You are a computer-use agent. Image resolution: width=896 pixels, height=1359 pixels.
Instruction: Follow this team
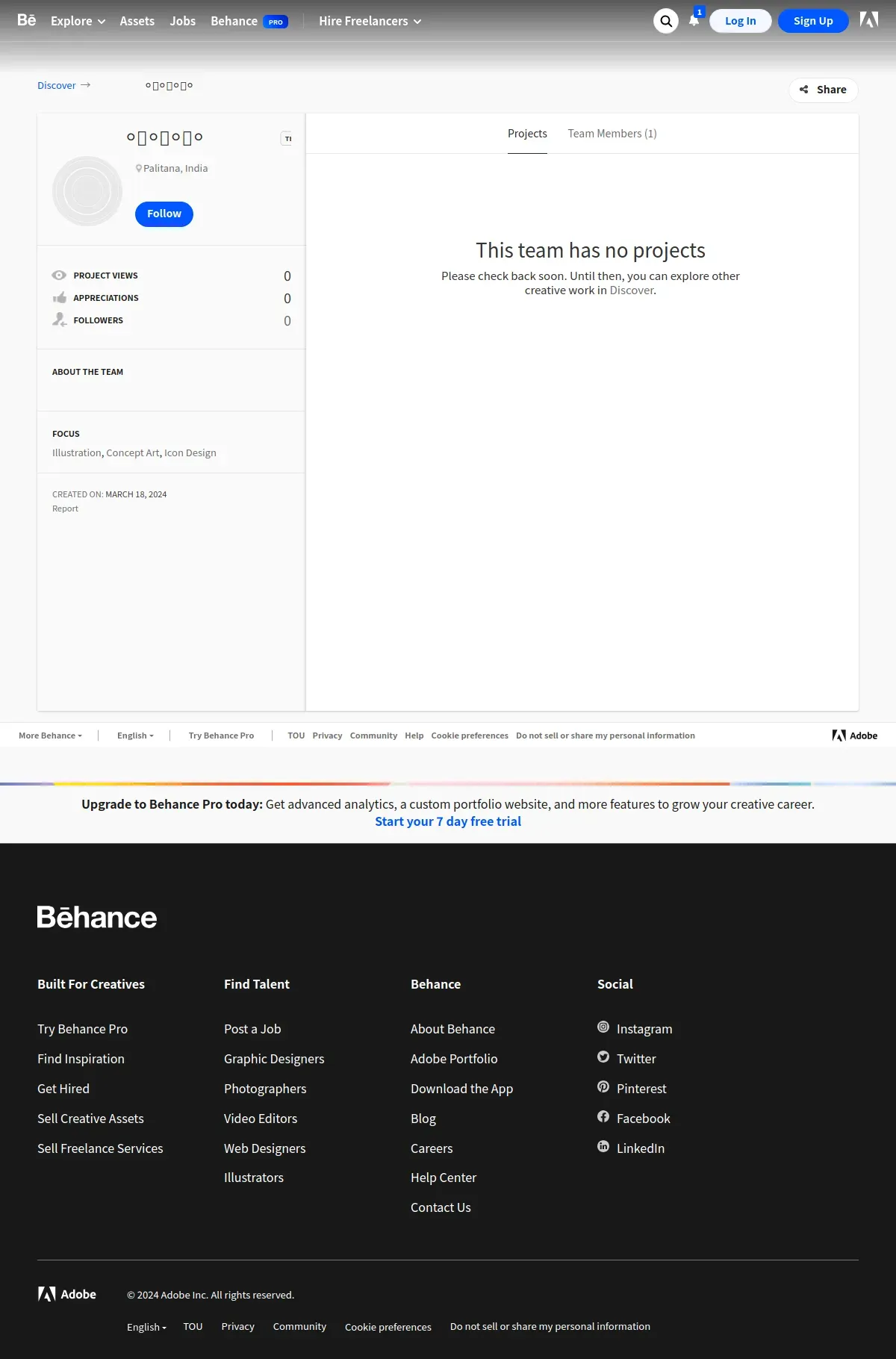164,214
